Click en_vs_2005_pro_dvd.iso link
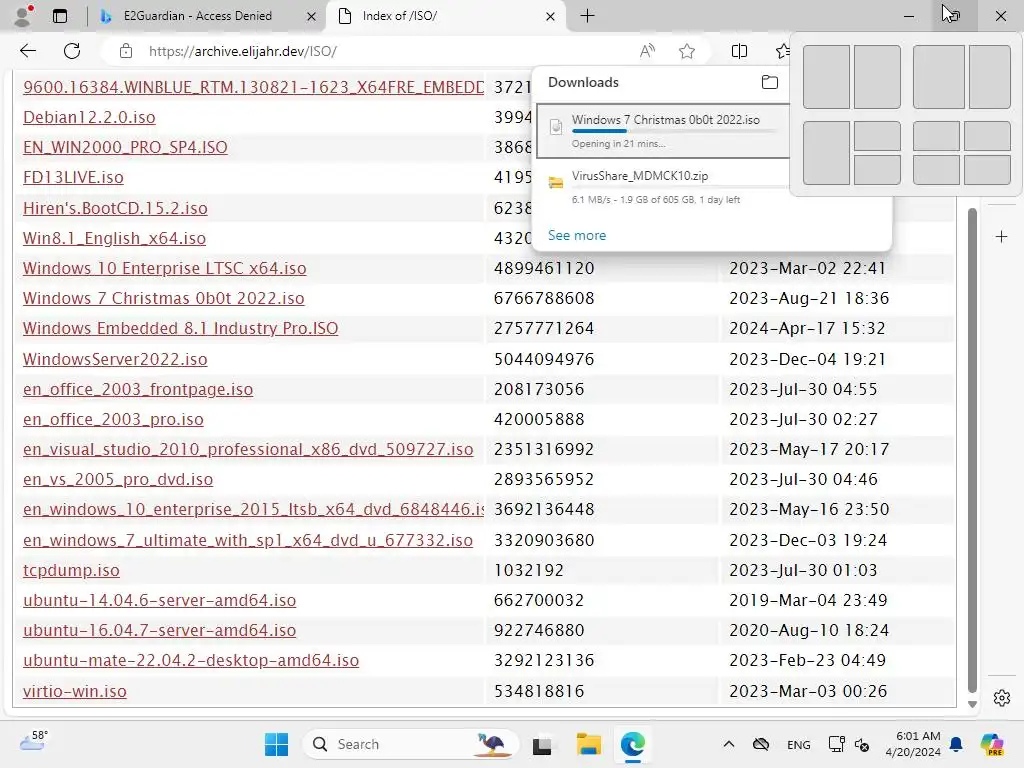The image size is (1024, 768). click(x=118, y=479)
